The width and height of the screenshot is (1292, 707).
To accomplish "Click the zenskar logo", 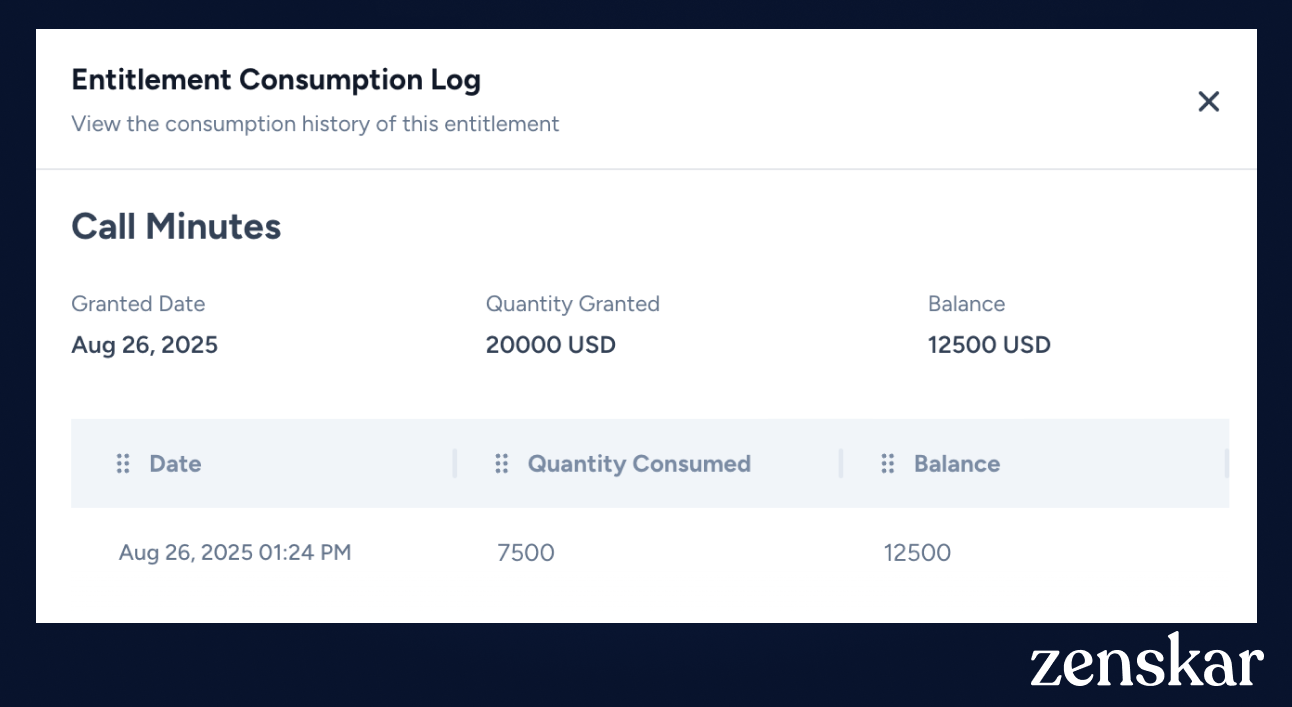I will [x=1147, y=659].
